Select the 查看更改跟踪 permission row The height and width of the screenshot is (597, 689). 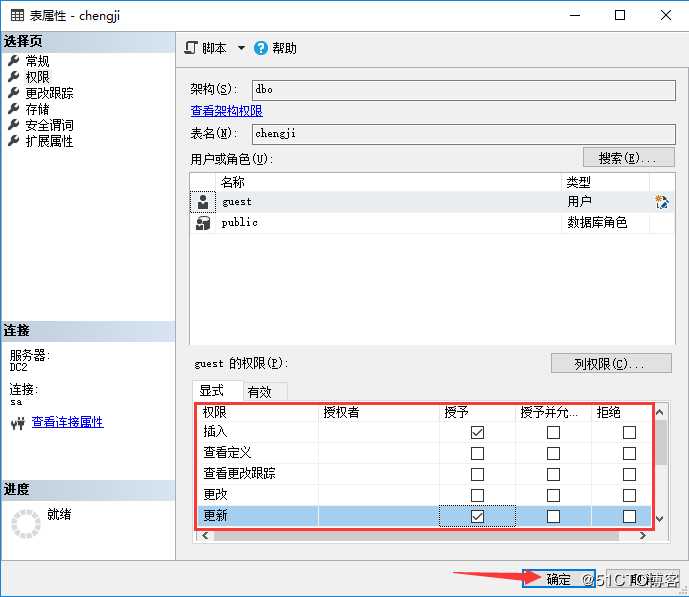point(424,474)
